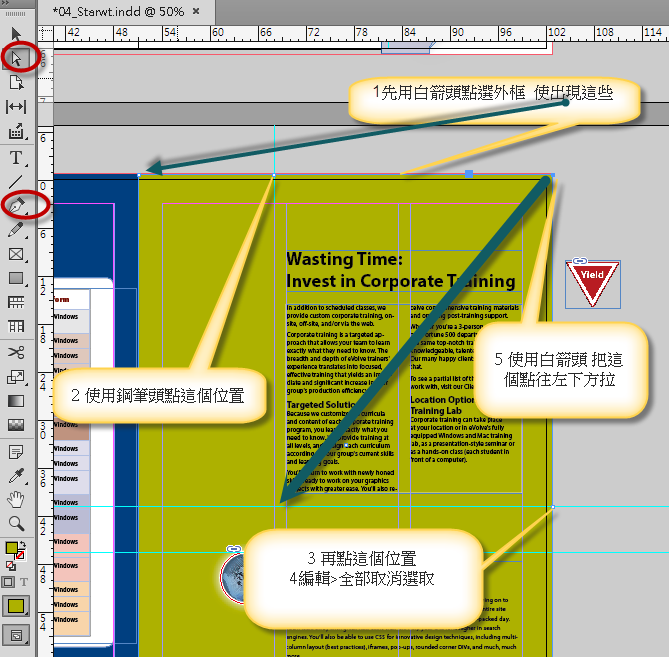Select the Pen tool

[16, 205]
